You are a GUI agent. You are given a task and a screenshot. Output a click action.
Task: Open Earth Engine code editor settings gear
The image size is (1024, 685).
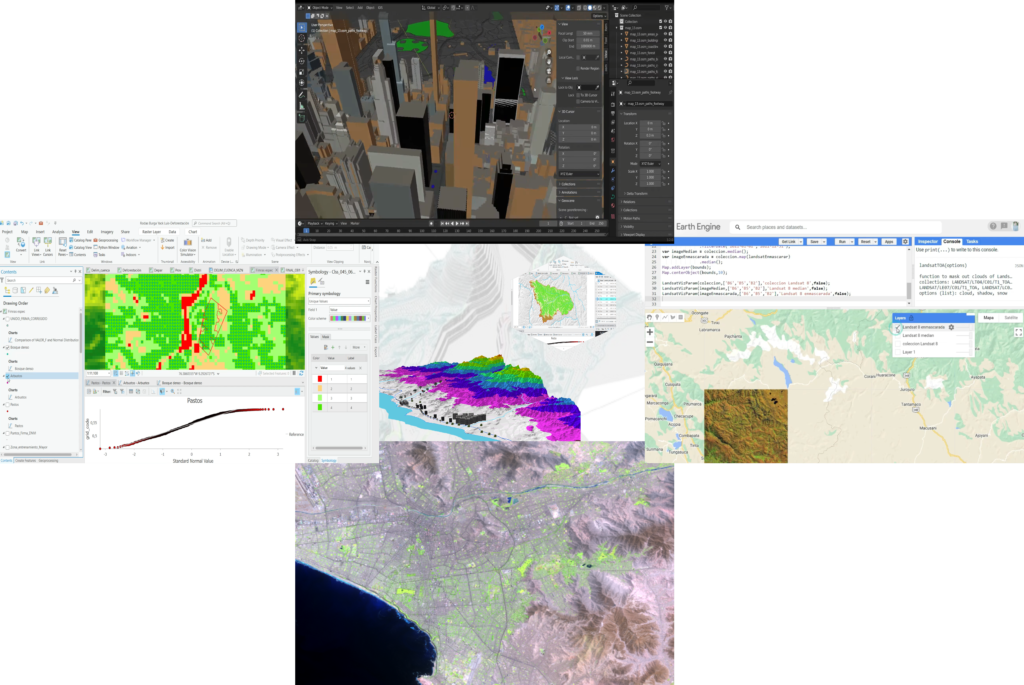tap(903, 241)
